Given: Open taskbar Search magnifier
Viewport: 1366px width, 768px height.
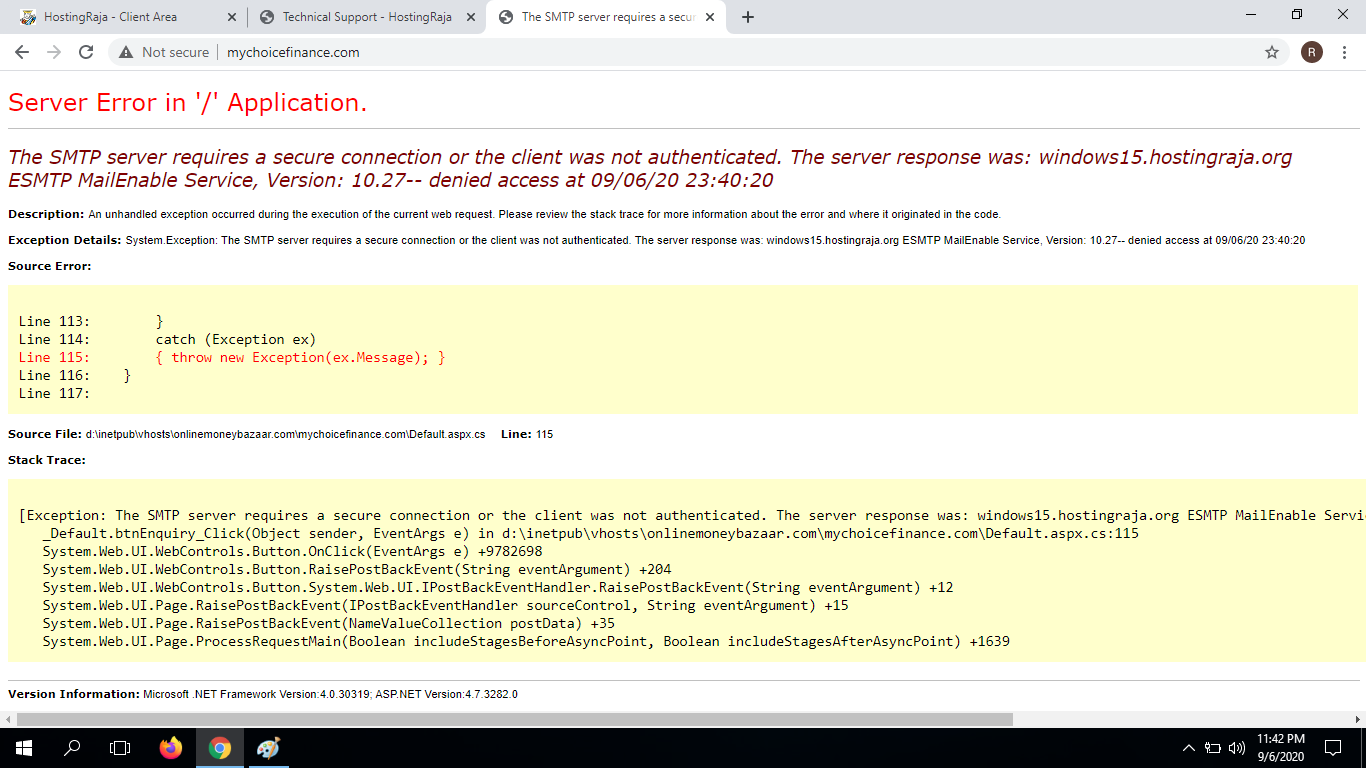Looking at the screenshot, I should click(x=72, y=748).
